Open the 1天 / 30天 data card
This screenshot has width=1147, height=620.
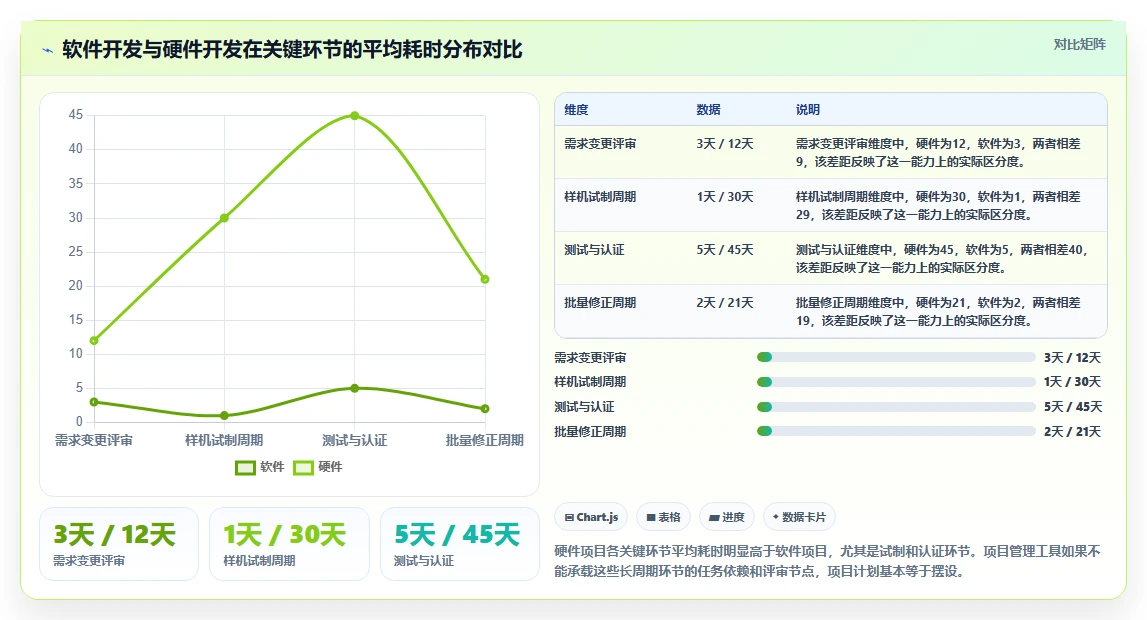(290, 544)
